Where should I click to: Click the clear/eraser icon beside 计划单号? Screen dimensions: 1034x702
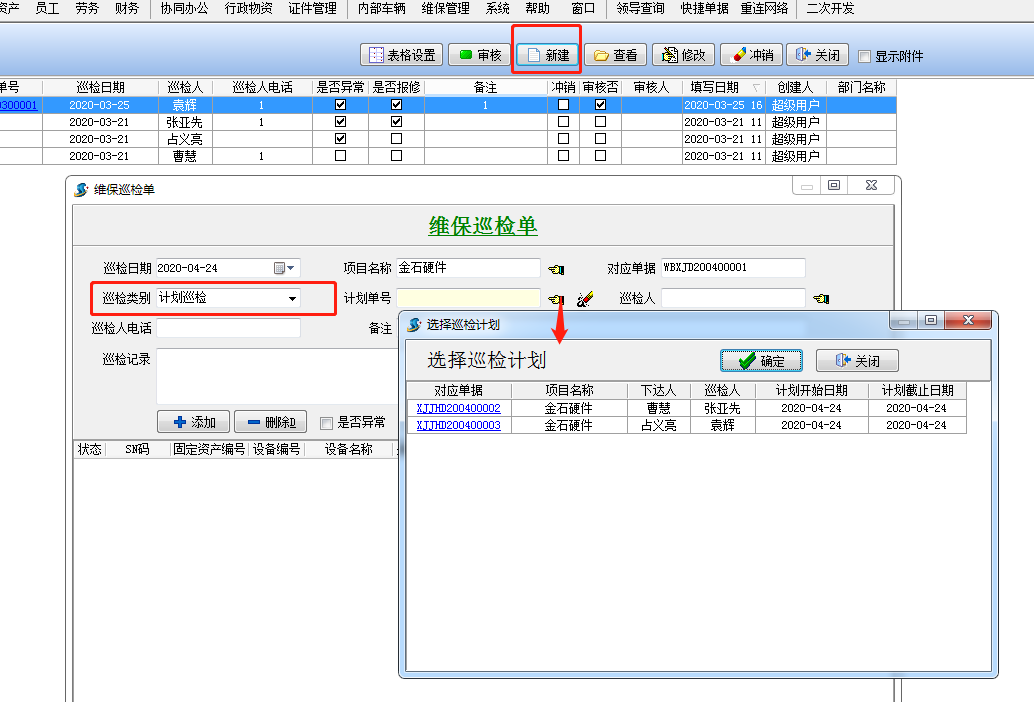coord(586,299)
